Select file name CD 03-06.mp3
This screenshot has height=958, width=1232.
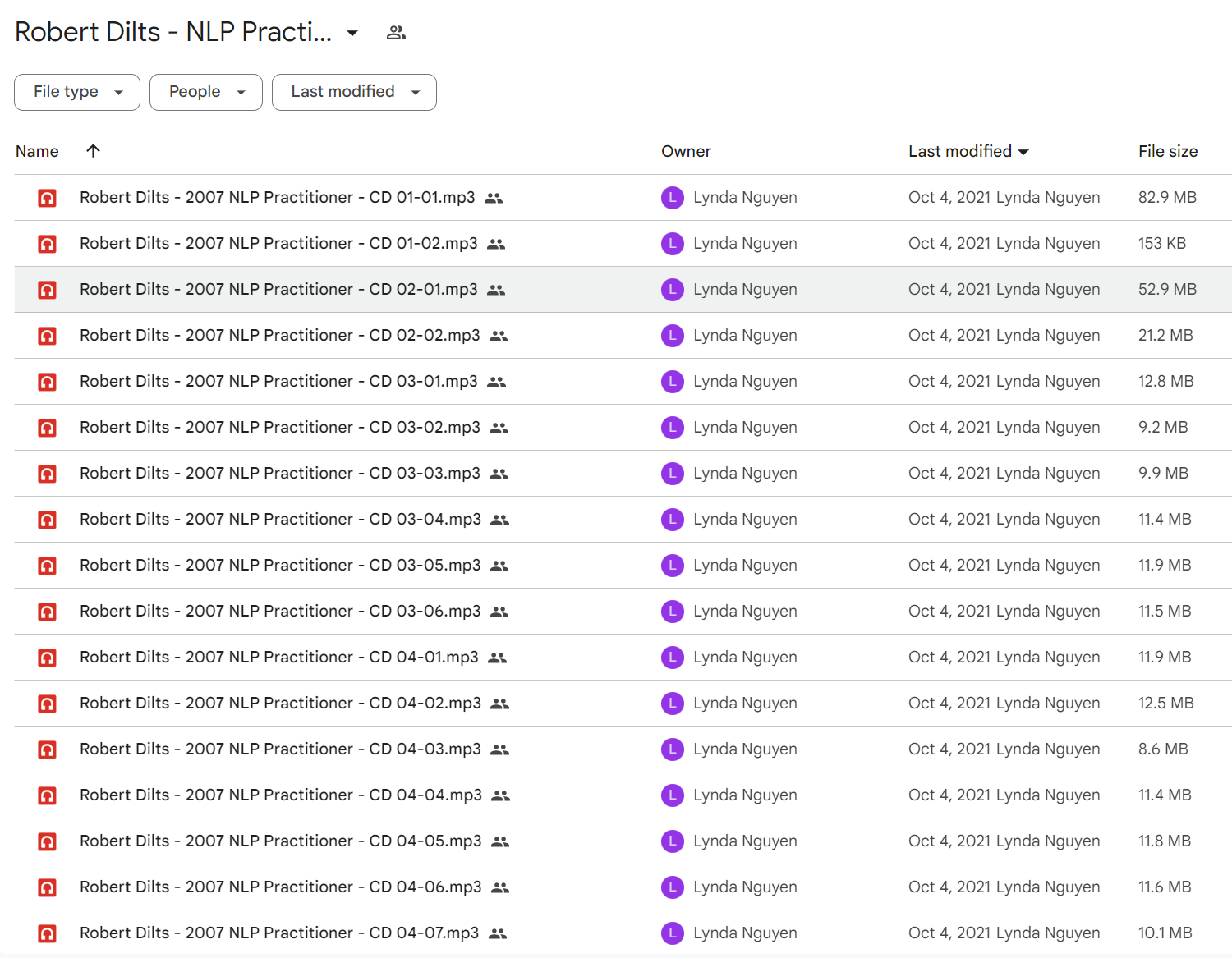tap(280, 611)
